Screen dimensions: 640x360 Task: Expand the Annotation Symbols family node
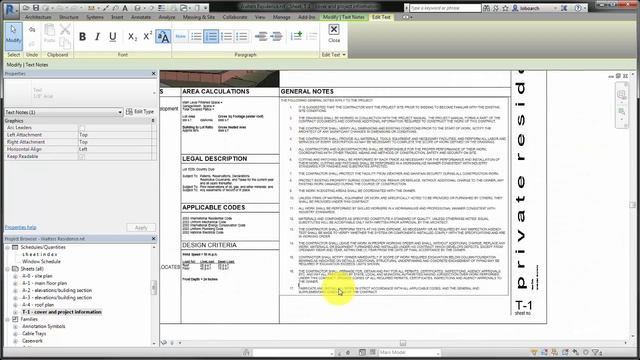[x=16, y=327]
